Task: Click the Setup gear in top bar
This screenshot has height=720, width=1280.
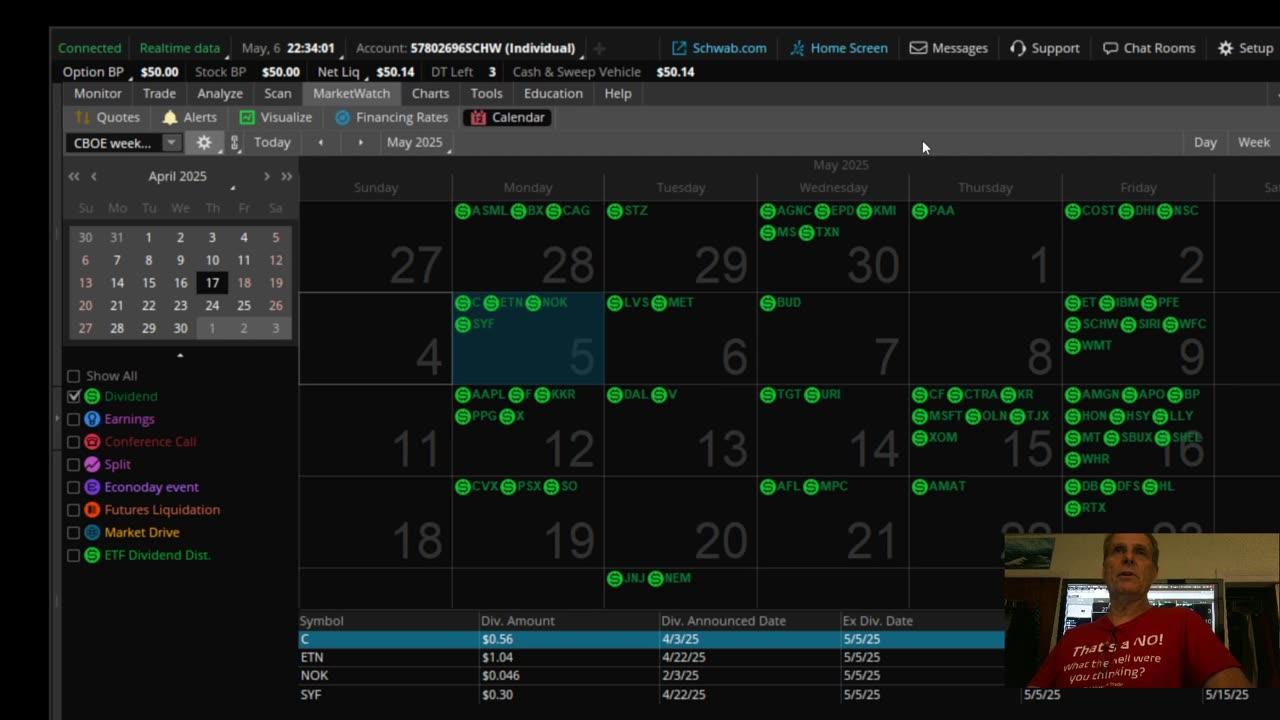Action: point(1245,48)
